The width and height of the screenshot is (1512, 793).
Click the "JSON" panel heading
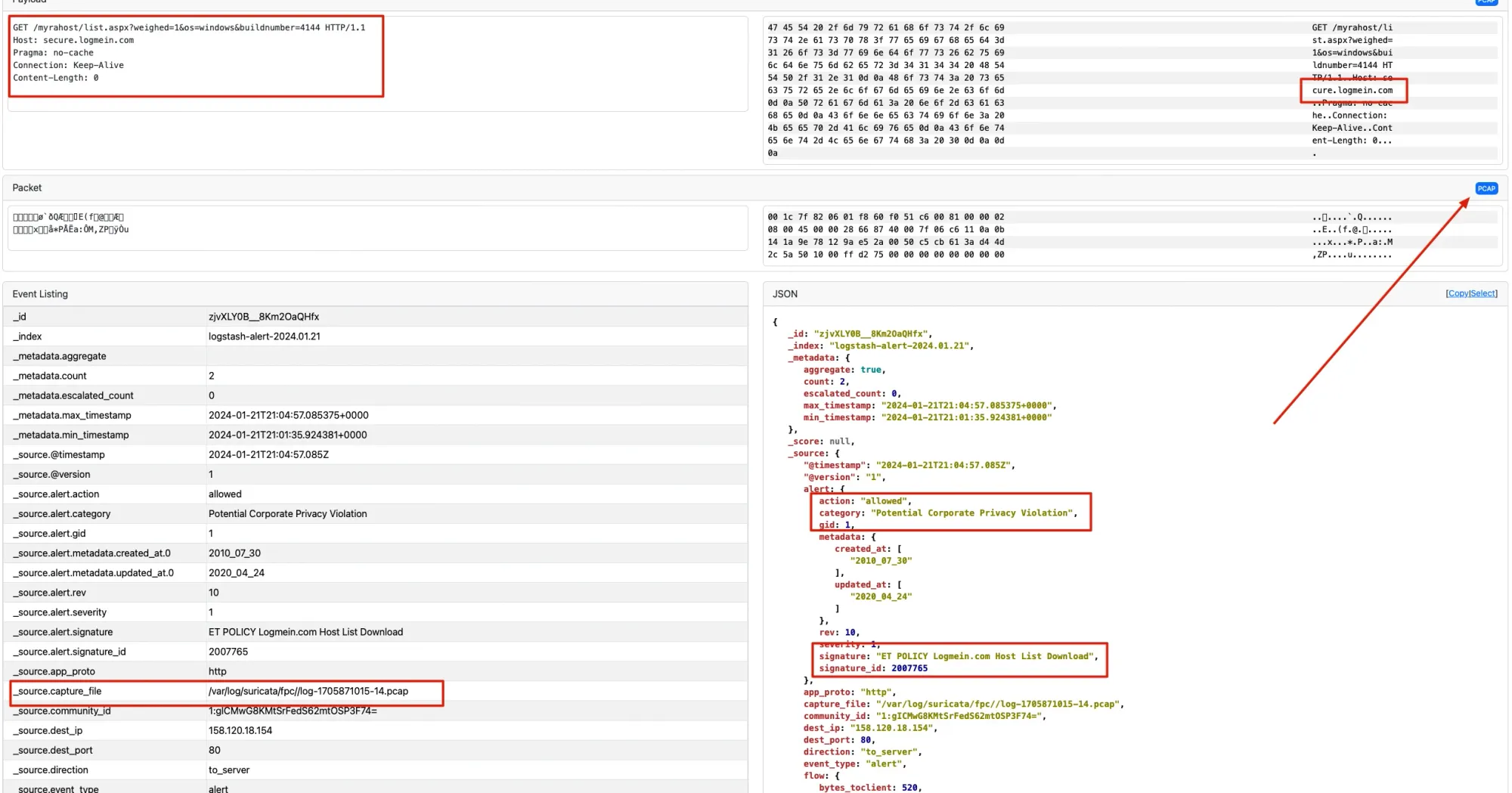click(x=785, y=294)
